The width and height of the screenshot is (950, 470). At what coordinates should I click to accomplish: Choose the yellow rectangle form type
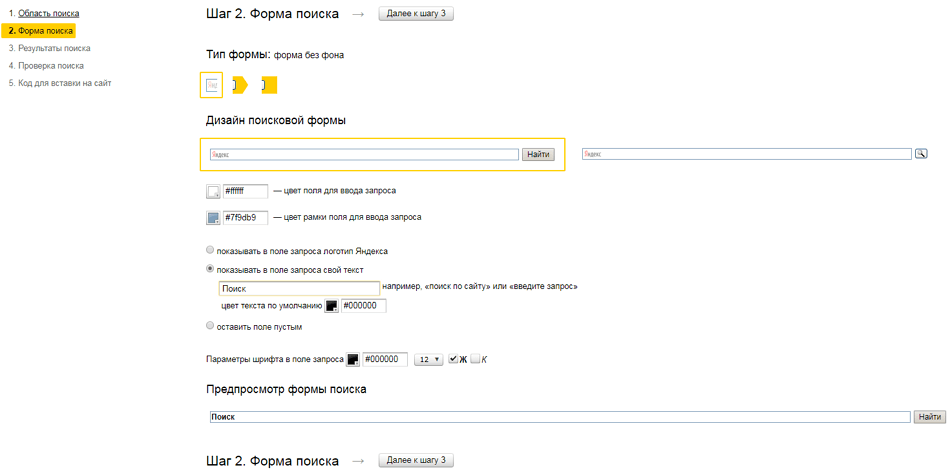(x=268, y=85)
